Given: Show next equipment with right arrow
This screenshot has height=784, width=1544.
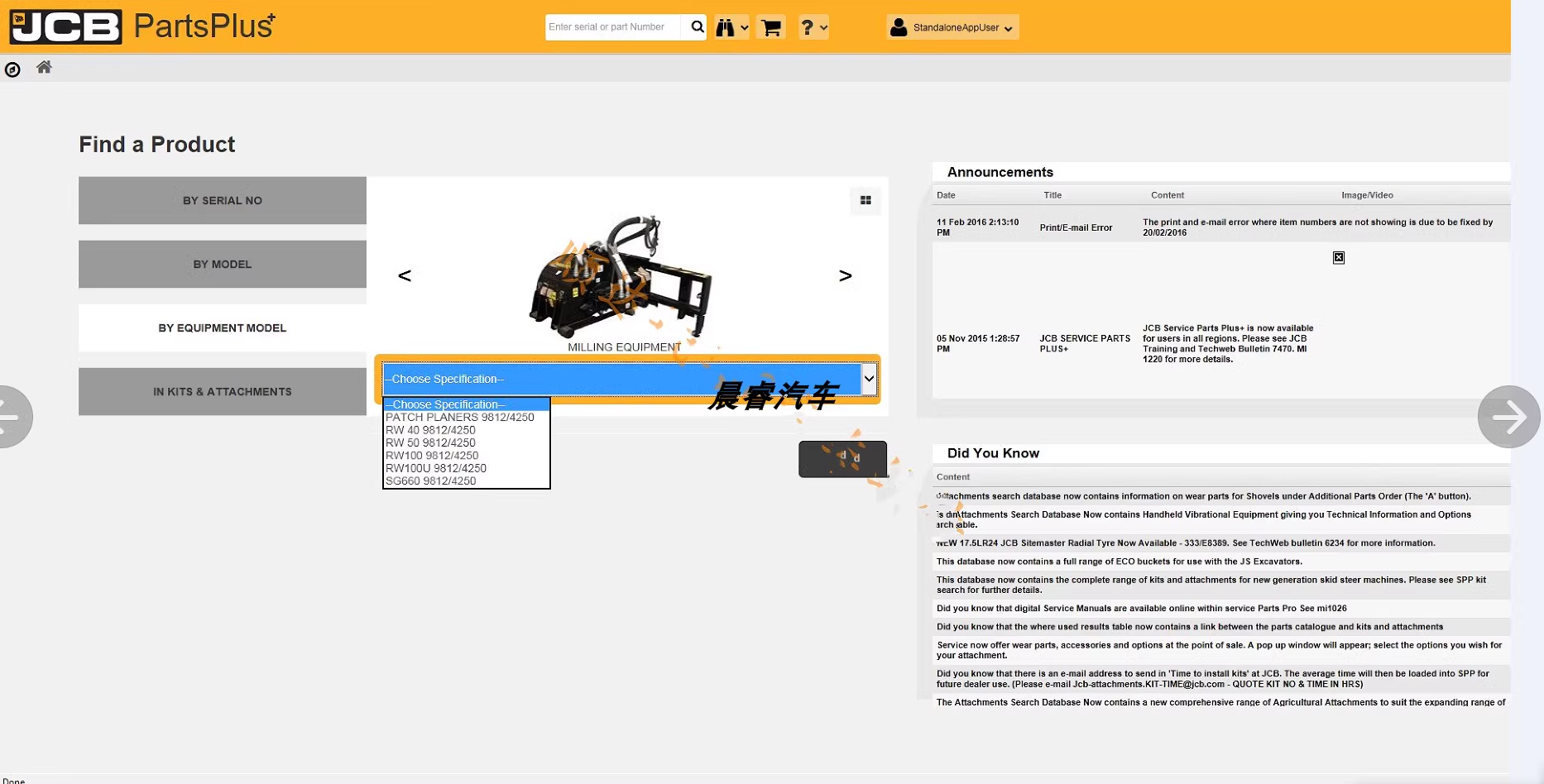Looking at the screenshot, I should (x=845, y=275).
